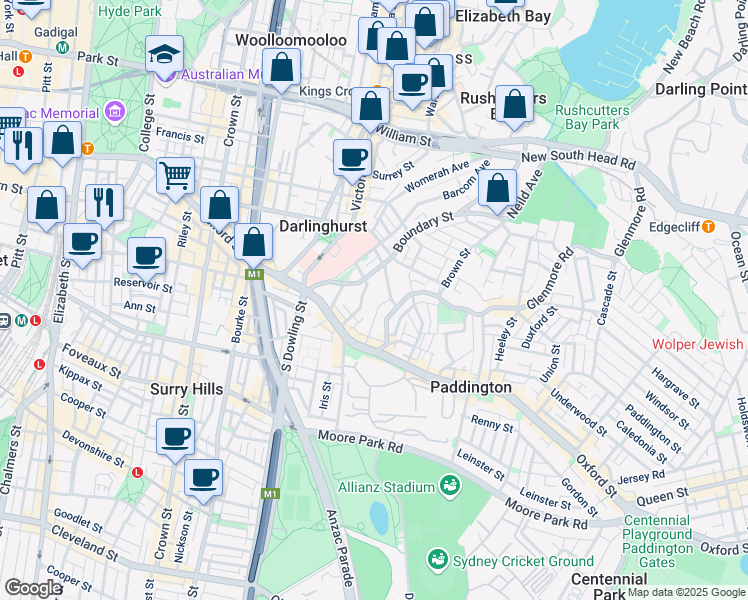Viewport: 748px width, 600px height.
Task: Click the Surry Hills suburb label
Action: coord(187,389)
